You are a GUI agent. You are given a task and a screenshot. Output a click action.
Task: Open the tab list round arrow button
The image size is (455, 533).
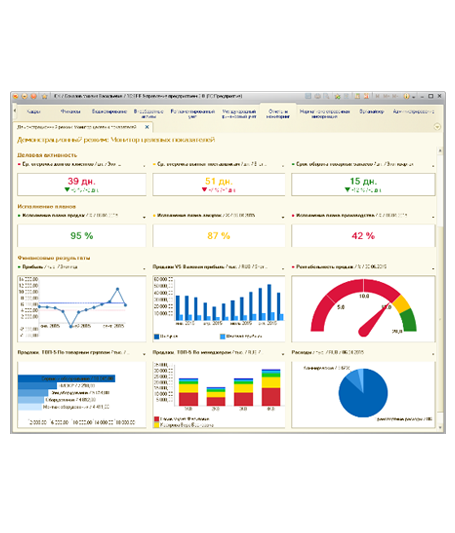tap(437, 127)
